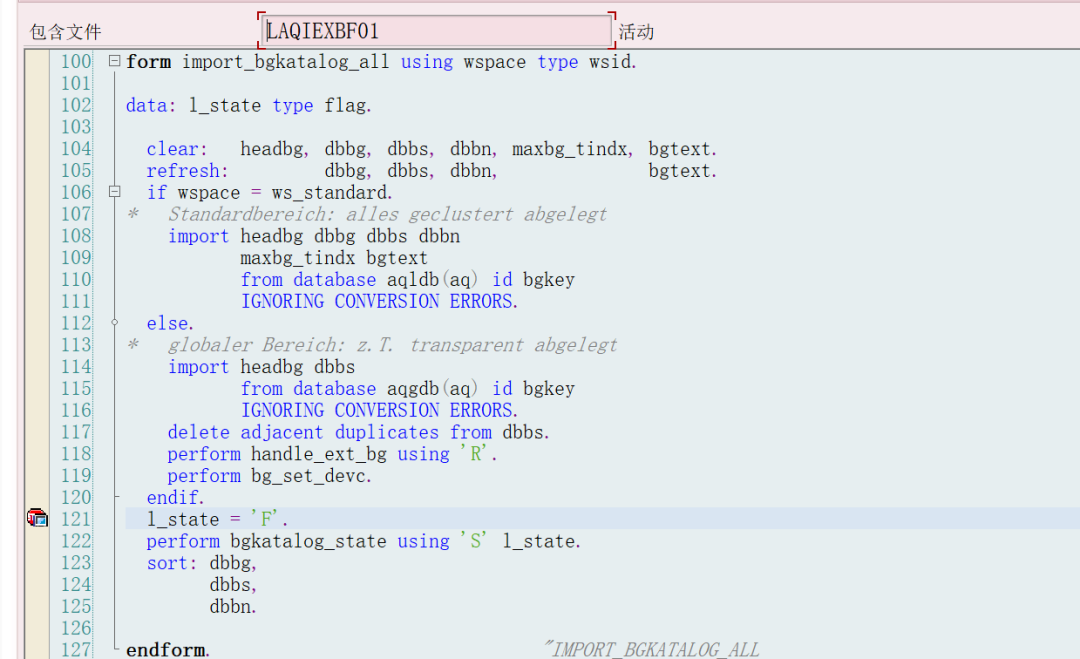The width and height of the screenshot is (1080, 659).
Task: Click on the perform bgkatalog_state statement
Action: 363,541
